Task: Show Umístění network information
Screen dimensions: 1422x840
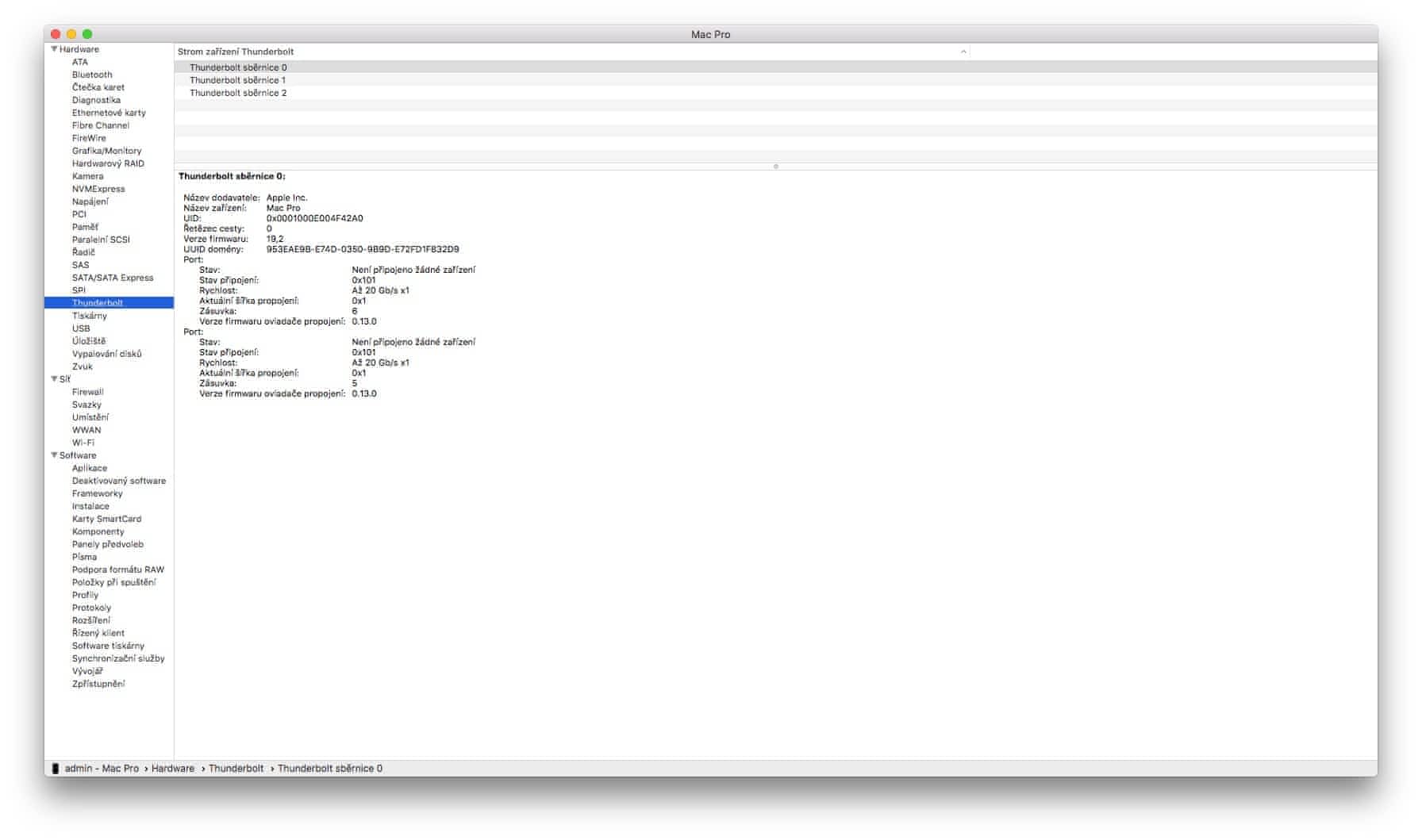Action: (90, 417)
